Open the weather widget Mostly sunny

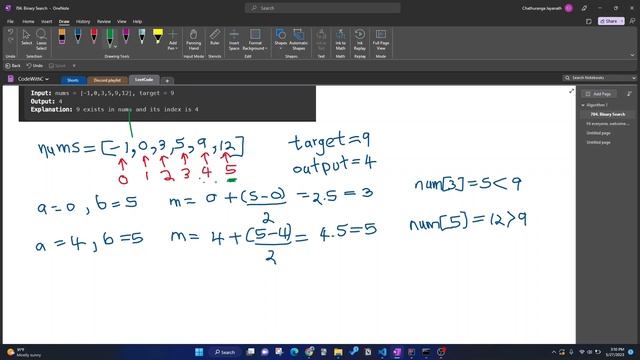24,352
